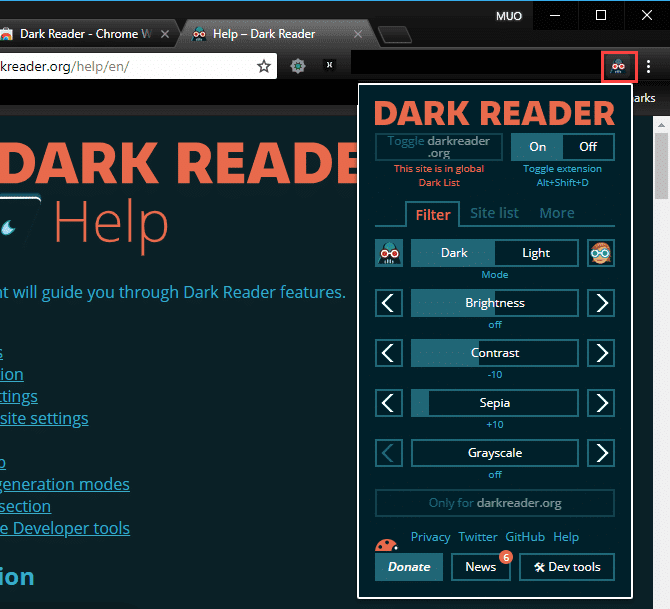This screenshot has width=670, height=609.
Task: Click the small dark extension icon beside the gear
Action: click(329, 65)
